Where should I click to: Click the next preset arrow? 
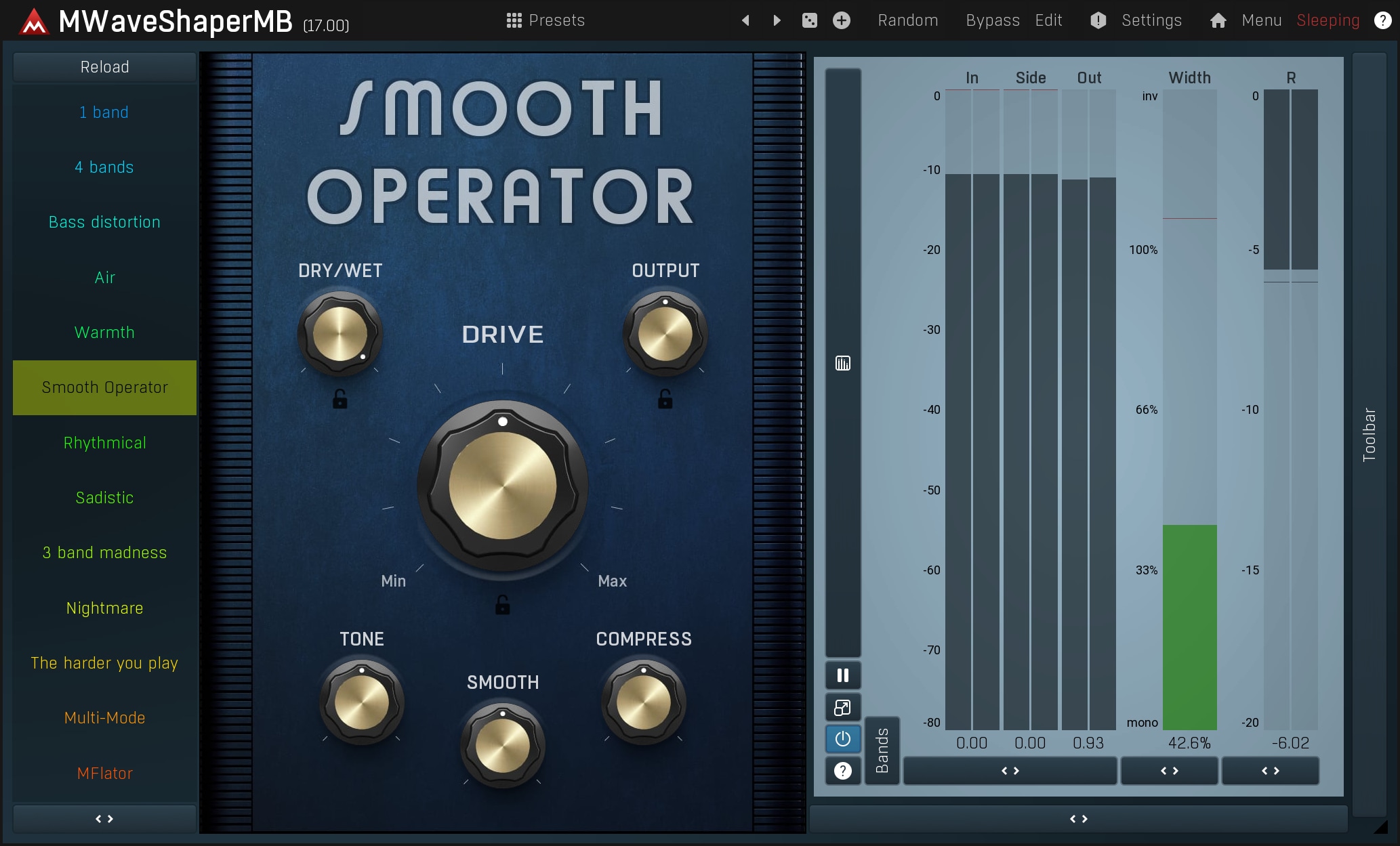click(777, 20)
